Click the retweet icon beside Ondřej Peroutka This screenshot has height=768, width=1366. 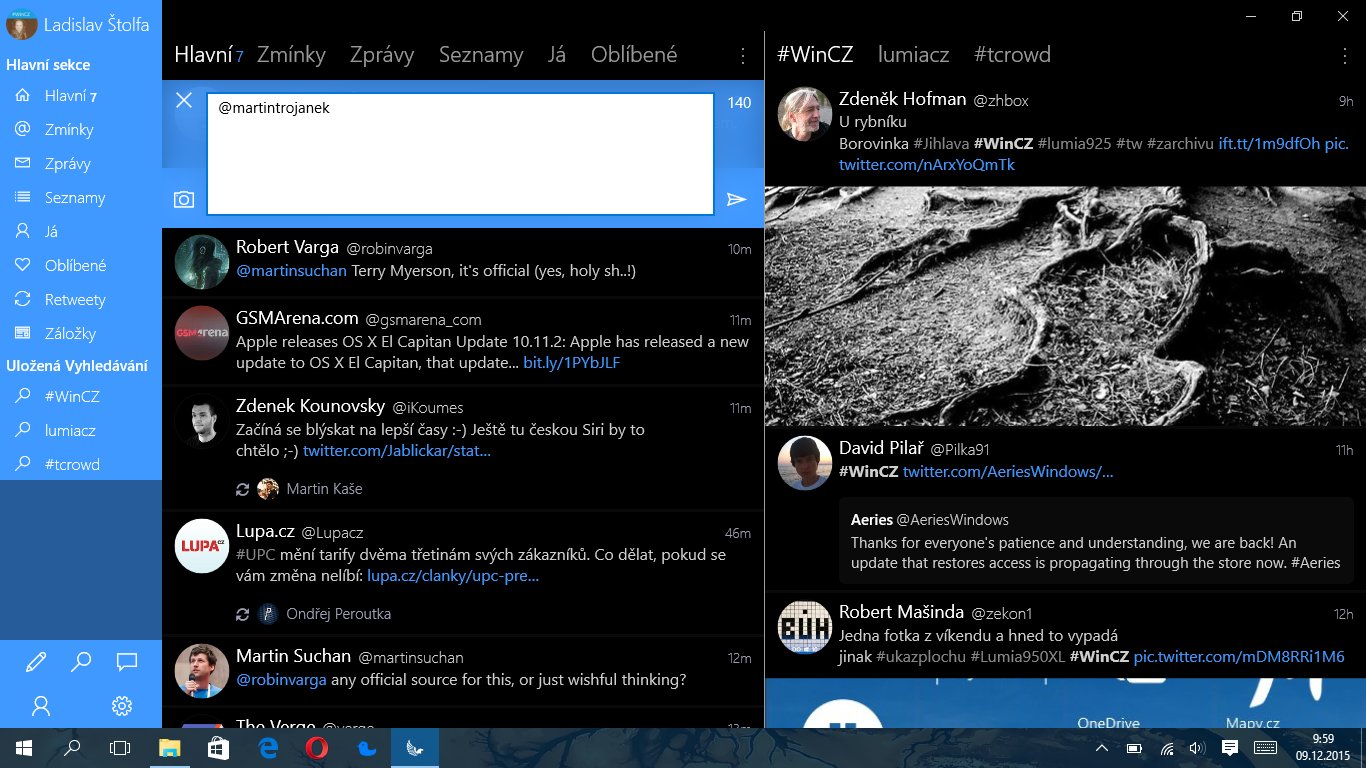(x=242, y=614)
